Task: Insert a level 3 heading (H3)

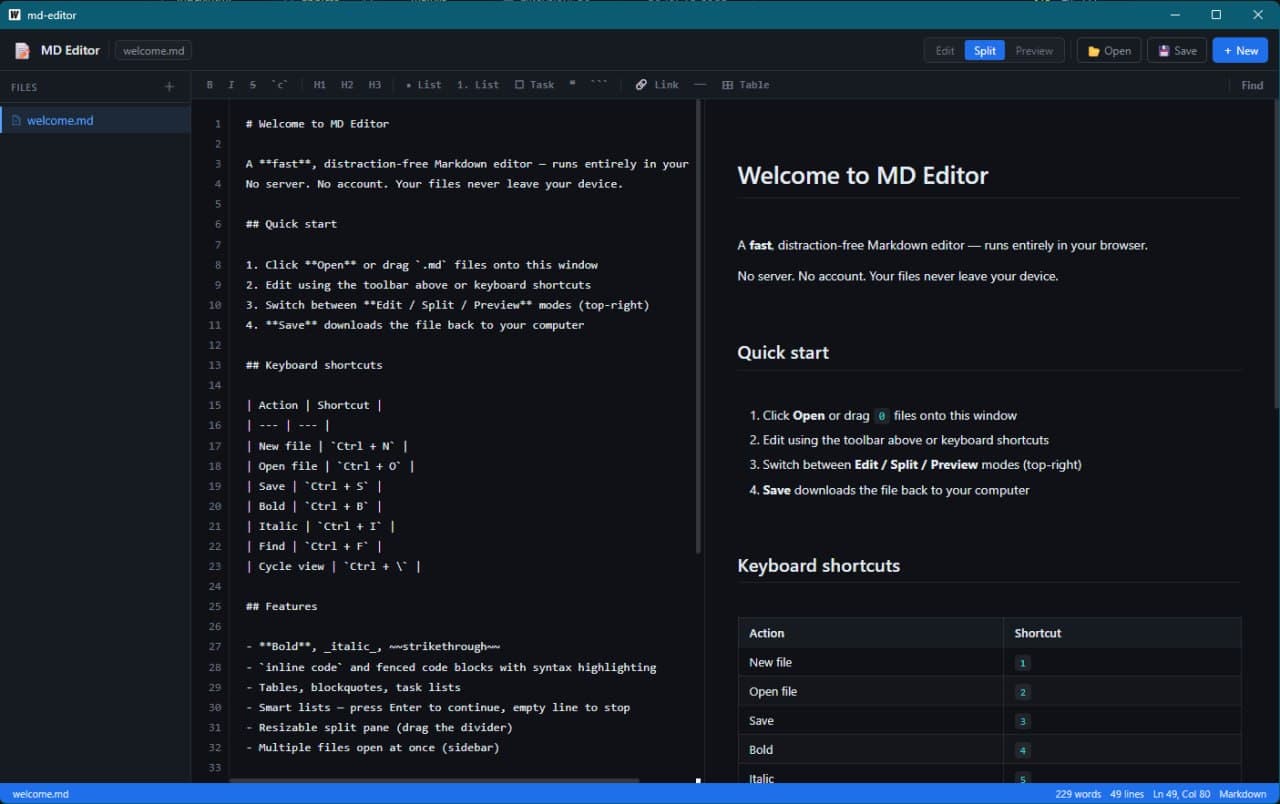Action: click(x=375, y=85)
